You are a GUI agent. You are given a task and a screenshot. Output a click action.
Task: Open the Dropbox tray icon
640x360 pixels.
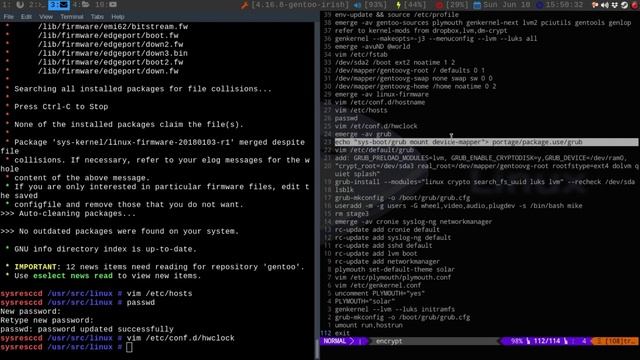[614, 5]
